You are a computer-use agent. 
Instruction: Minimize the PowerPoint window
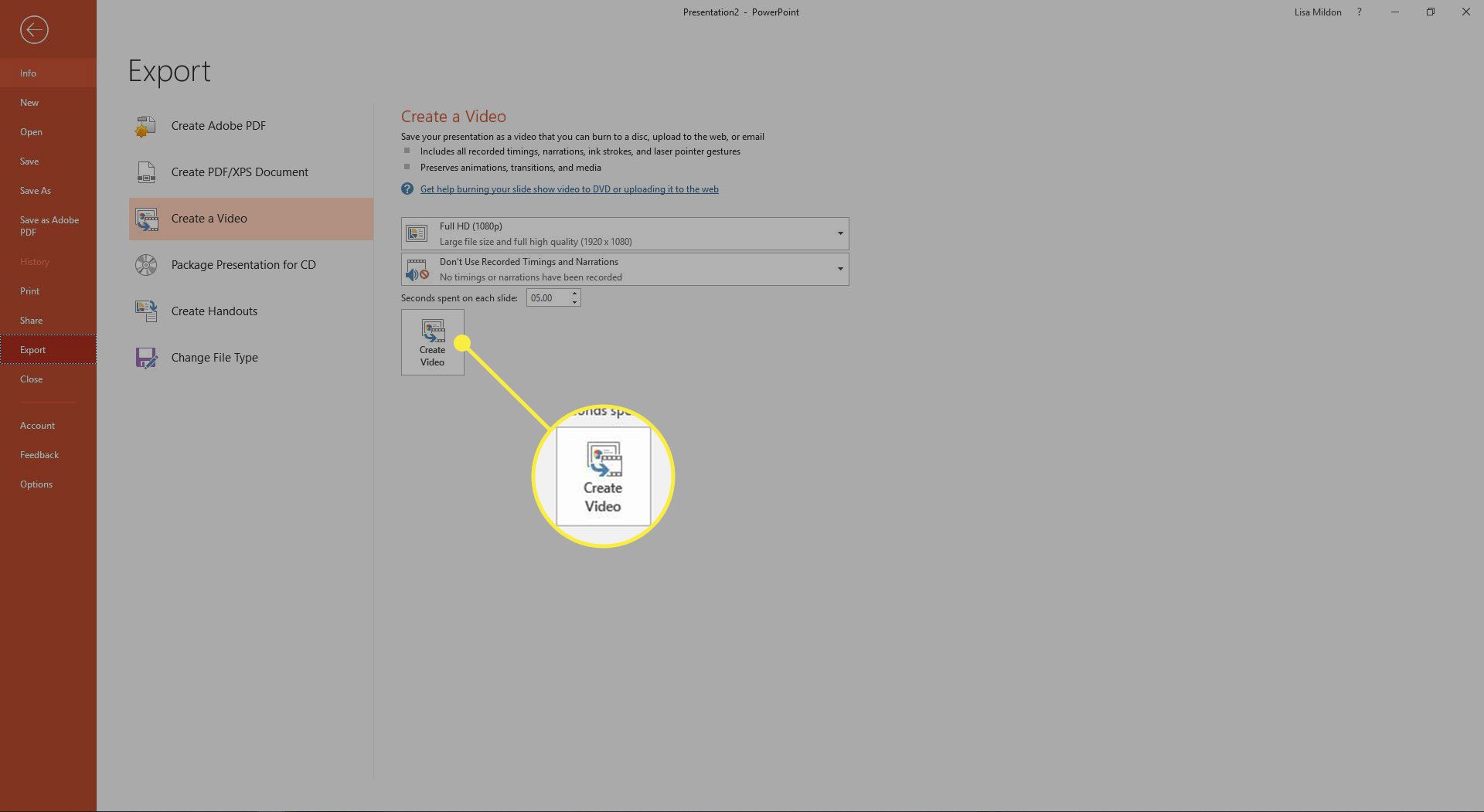tap(1394, 12)
